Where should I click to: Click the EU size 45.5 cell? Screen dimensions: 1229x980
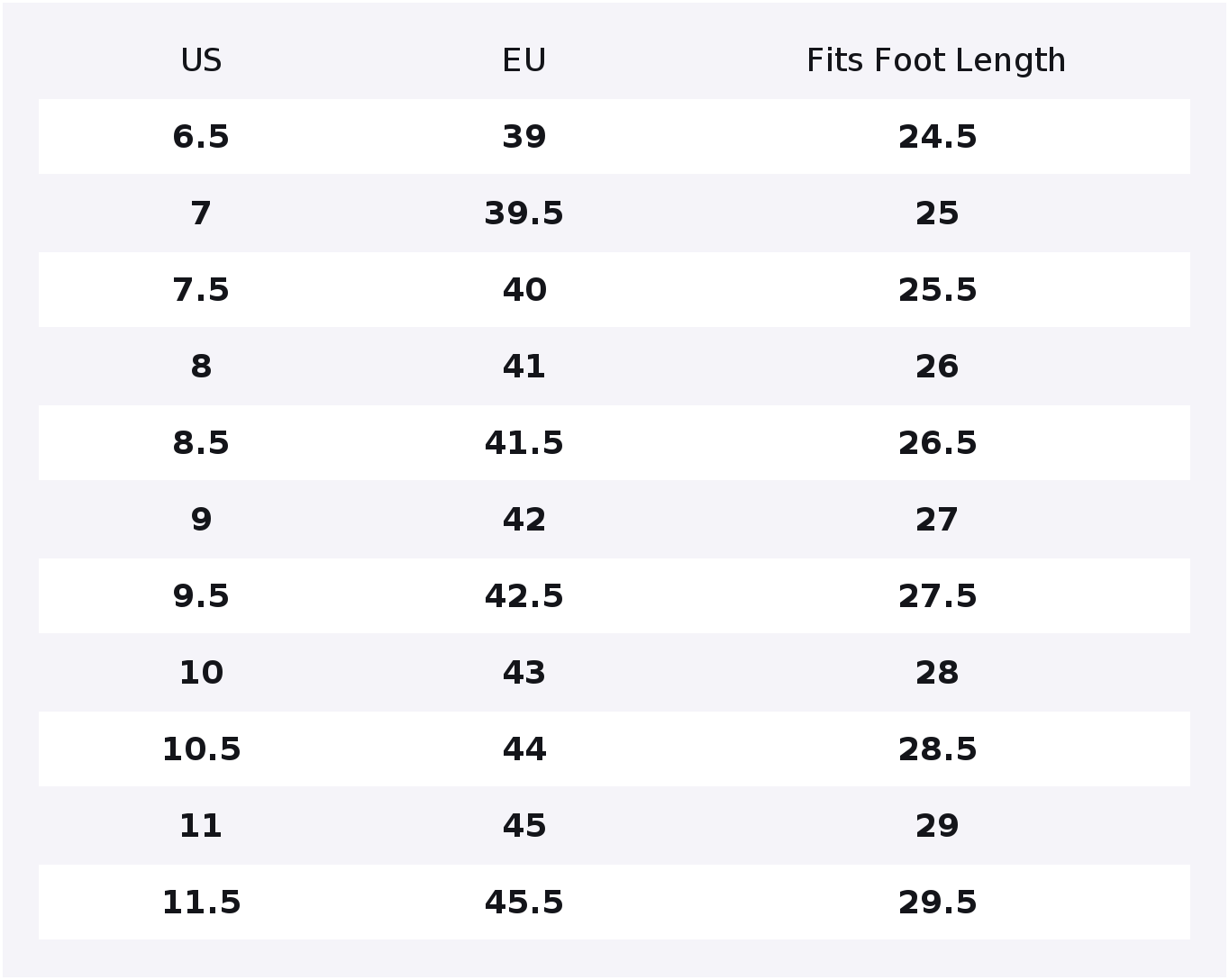click(x=523, y=903)
